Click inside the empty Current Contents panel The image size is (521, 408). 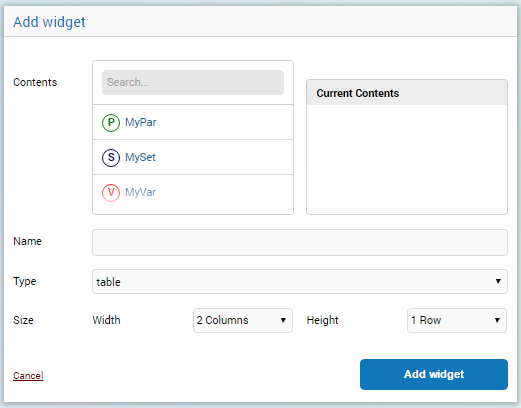point(407,159)
